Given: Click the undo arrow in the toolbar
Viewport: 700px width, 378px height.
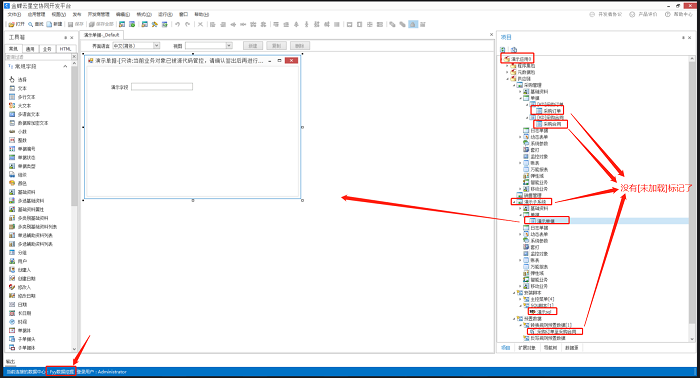Looking at the screenshot, I should click(178, 24).
